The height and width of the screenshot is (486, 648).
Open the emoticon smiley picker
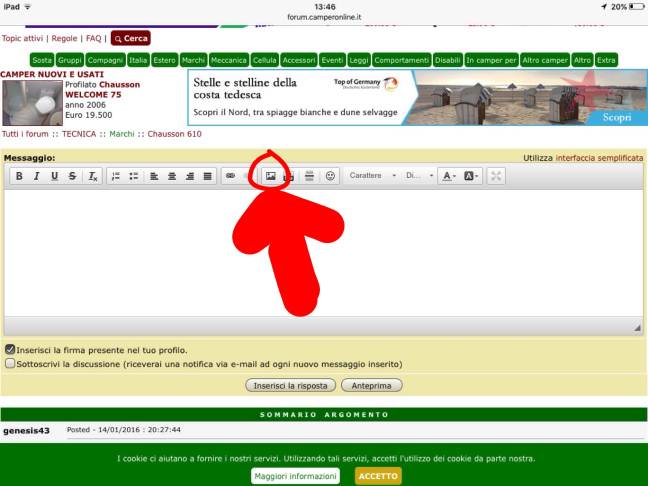[330, 176]
